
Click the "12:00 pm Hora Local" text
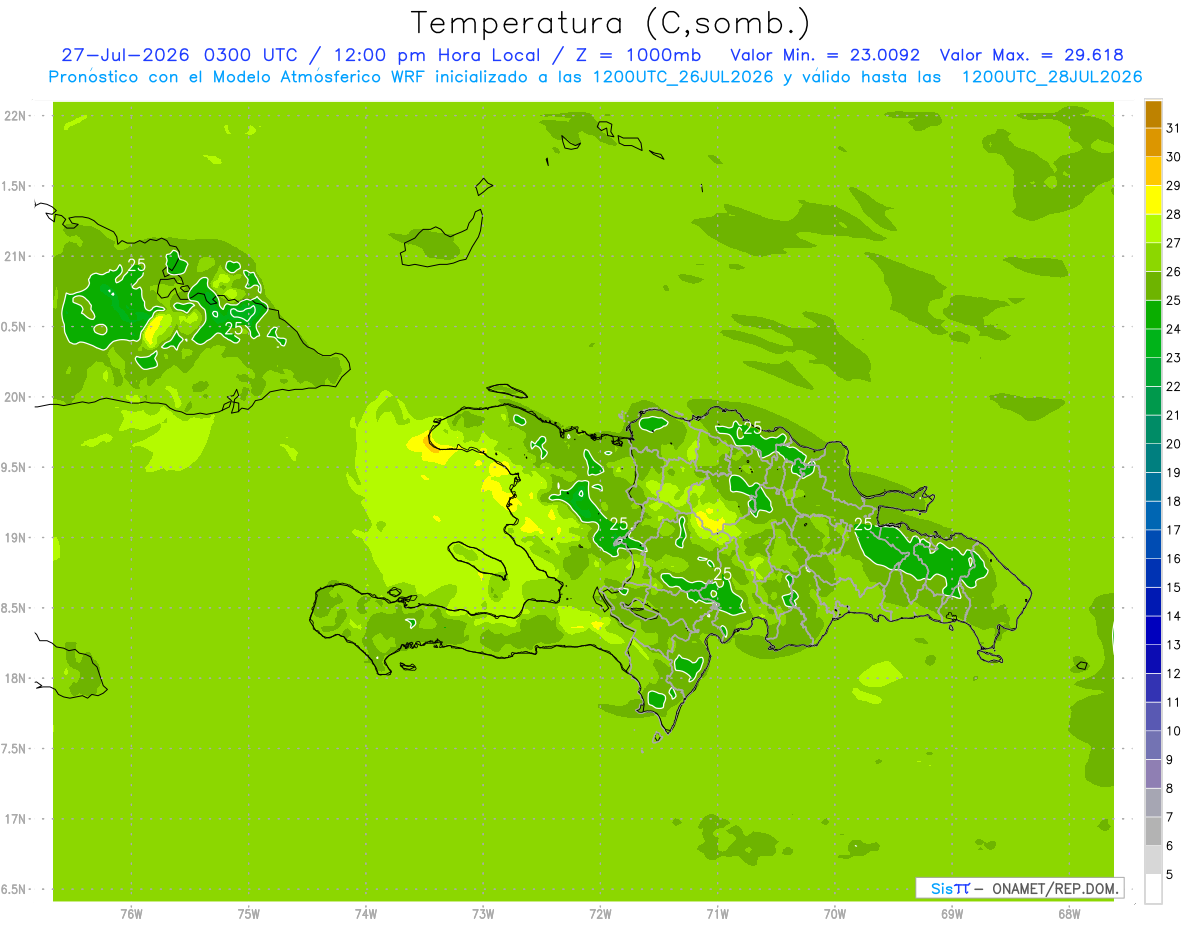[x=432, y=55]
